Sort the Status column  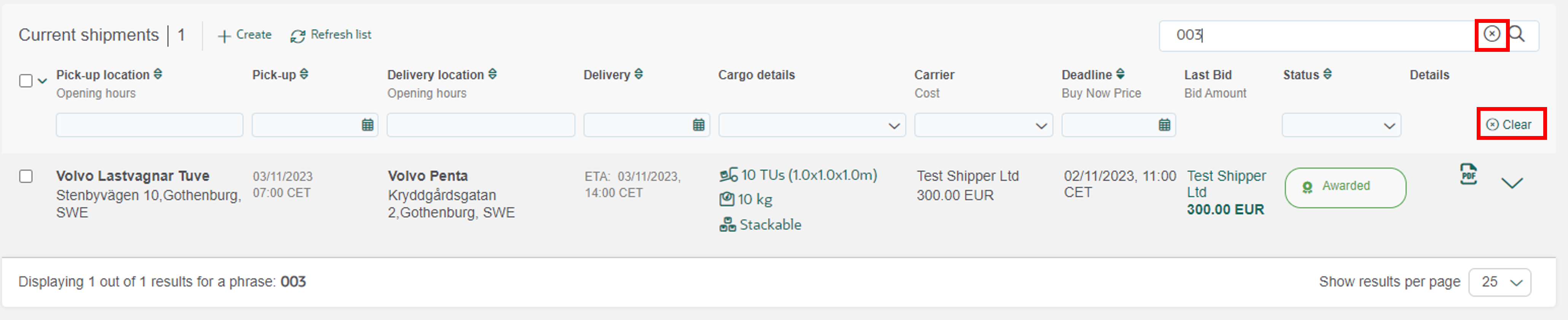point(1328,74)
